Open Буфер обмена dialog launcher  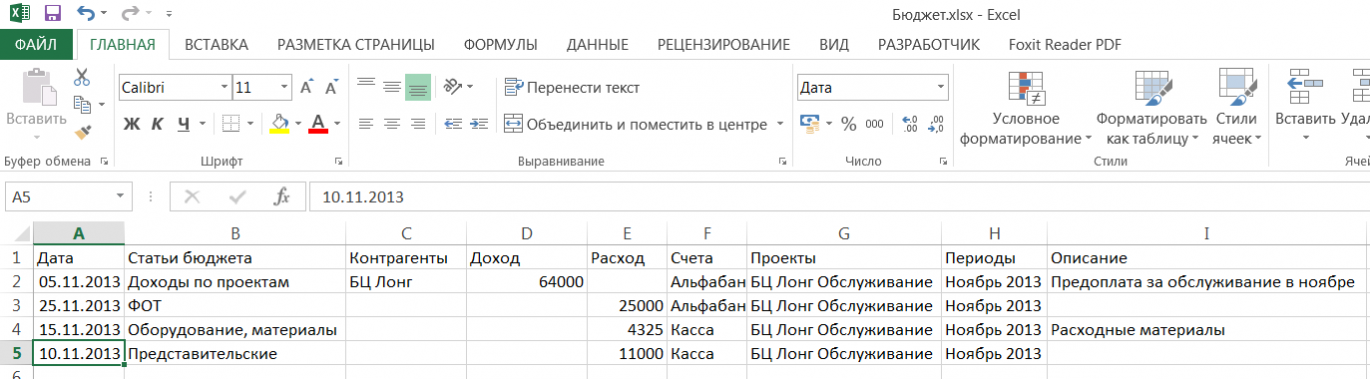pyautogui.click(x=104, y=161)
